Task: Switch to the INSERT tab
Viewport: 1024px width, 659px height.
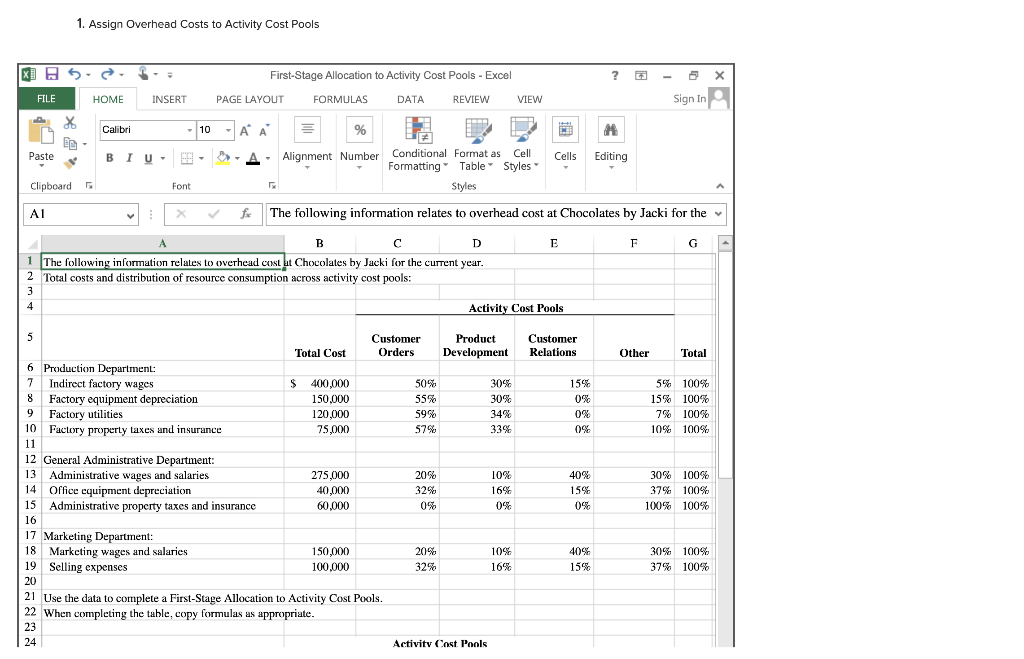Action: coord(169,99)
